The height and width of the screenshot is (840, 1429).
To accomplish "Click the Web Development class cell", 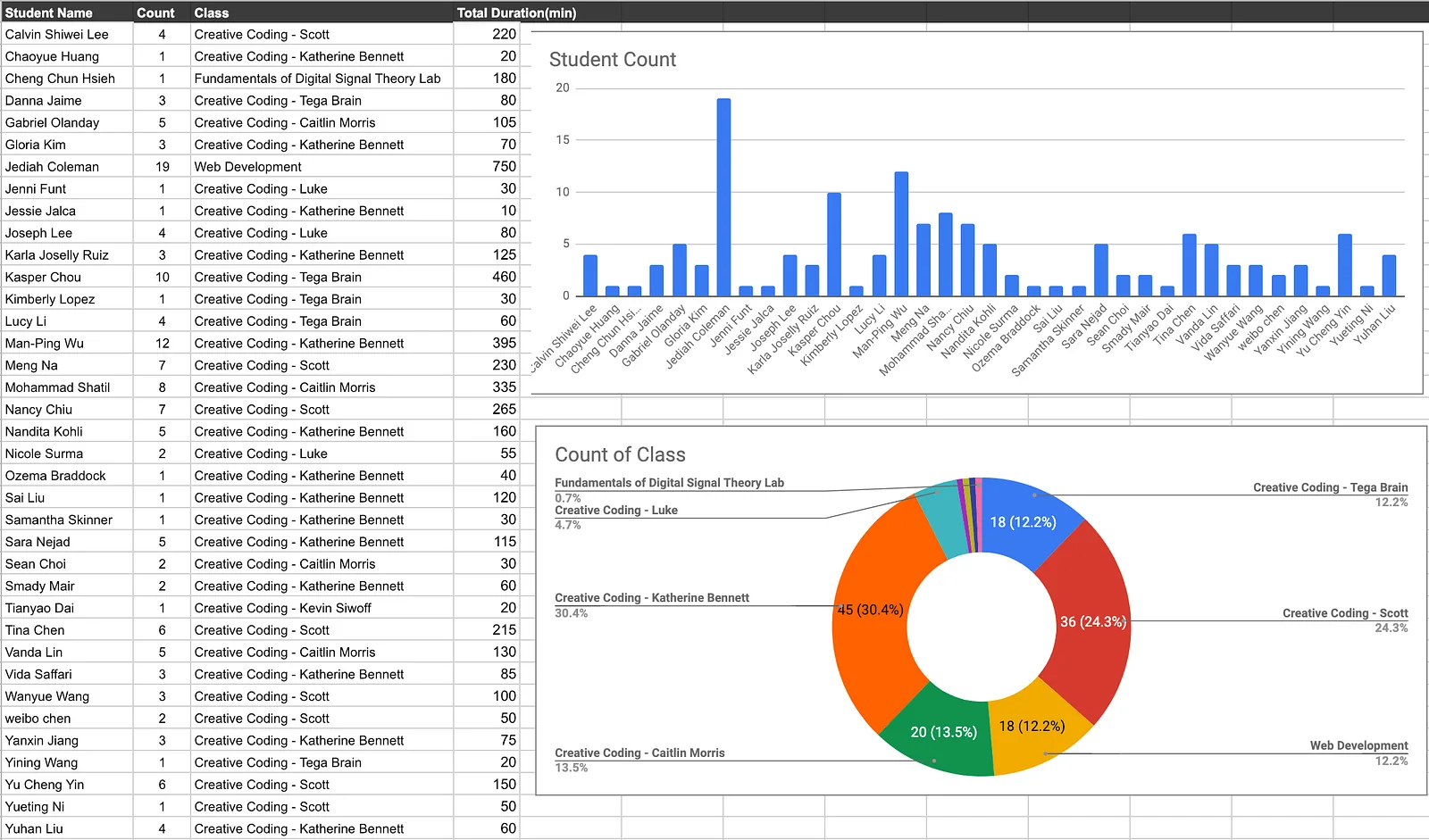I will [x=322, y=167].
